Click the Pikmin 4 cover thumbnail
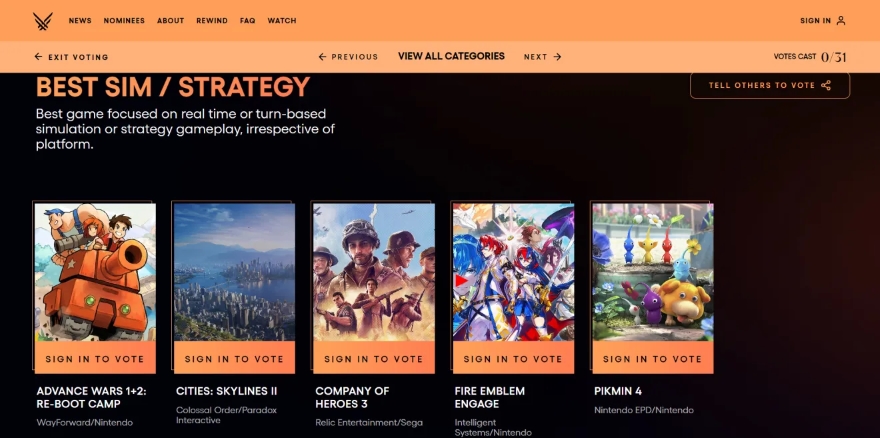The image size is (880, 438). (x=653, y=272)
